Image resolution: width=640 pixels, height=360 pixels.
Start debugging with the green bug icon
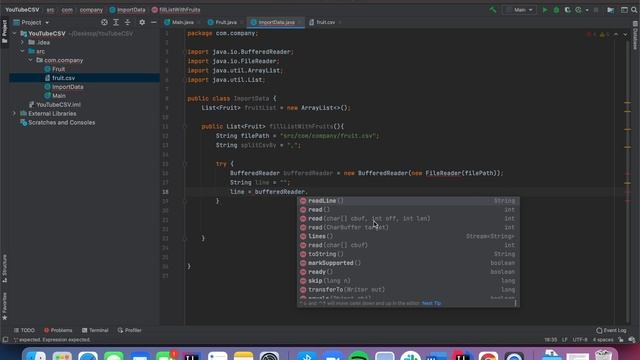point(556,10)
